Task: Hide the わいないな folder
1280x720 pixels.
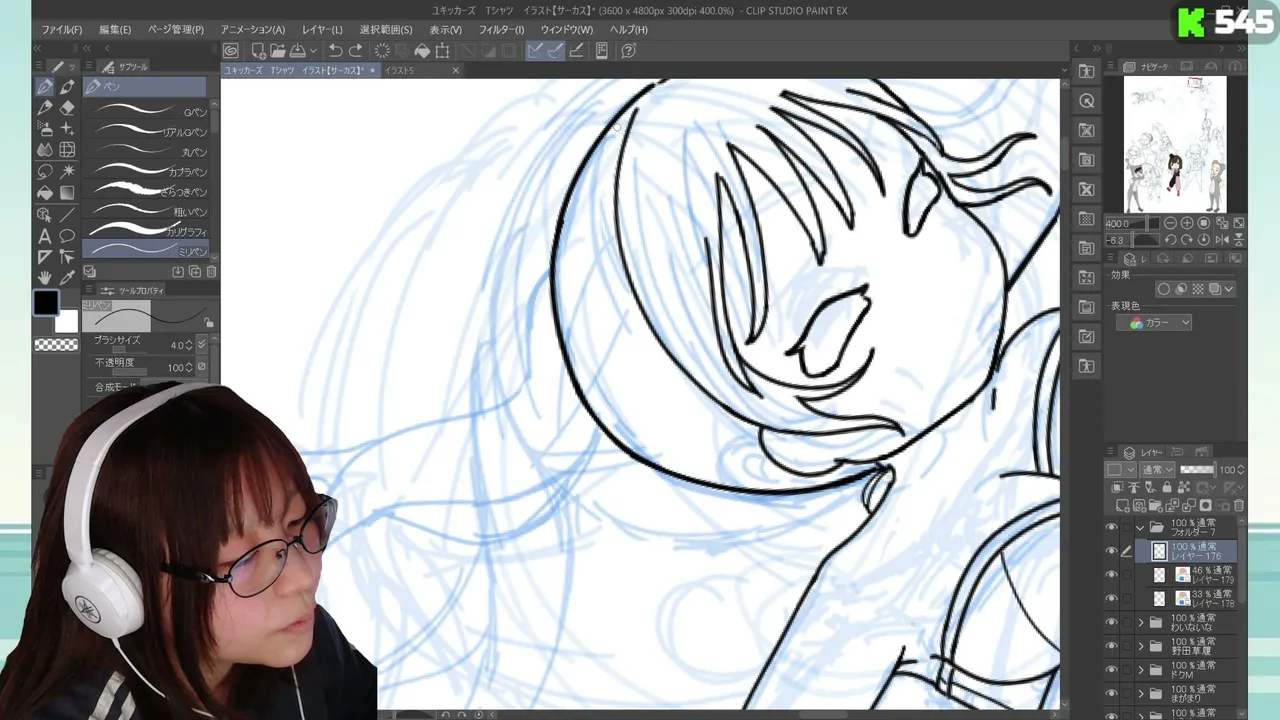Action: point(1111,622)
